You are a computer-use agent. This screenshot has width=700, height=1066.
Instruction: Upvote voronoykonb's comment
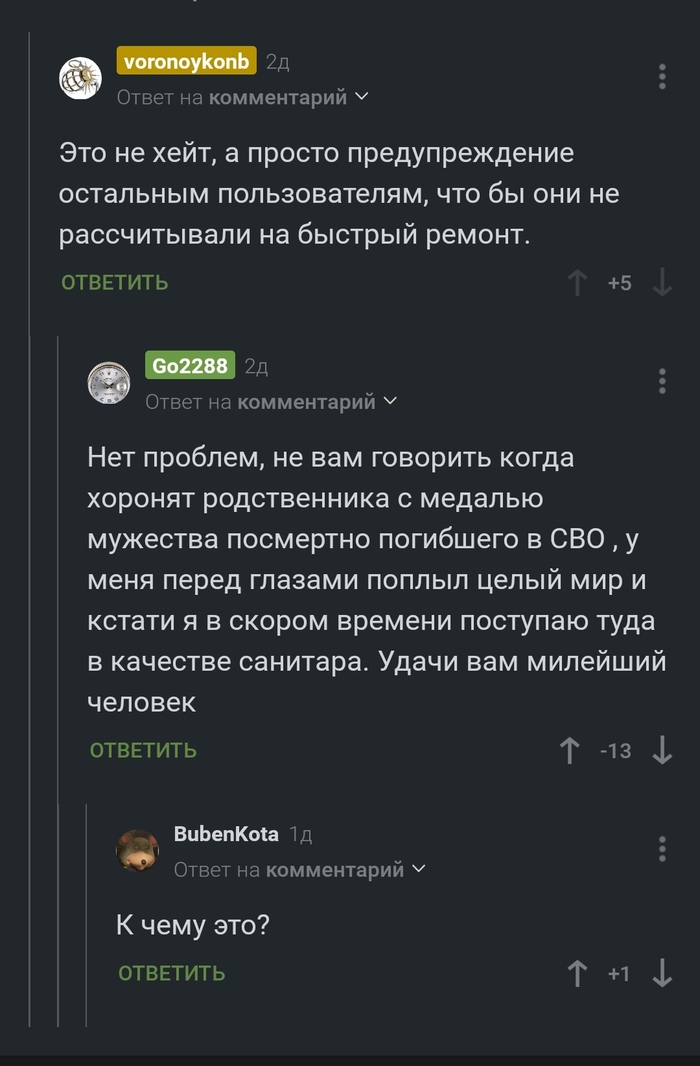(577, 283)
